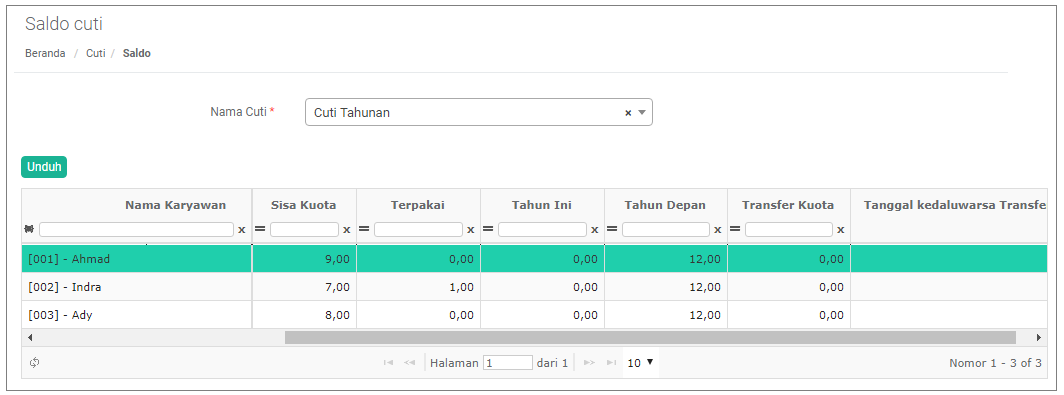1064x395 pixels.
Task: Click the Unduh download button
Action: point(44,167)
